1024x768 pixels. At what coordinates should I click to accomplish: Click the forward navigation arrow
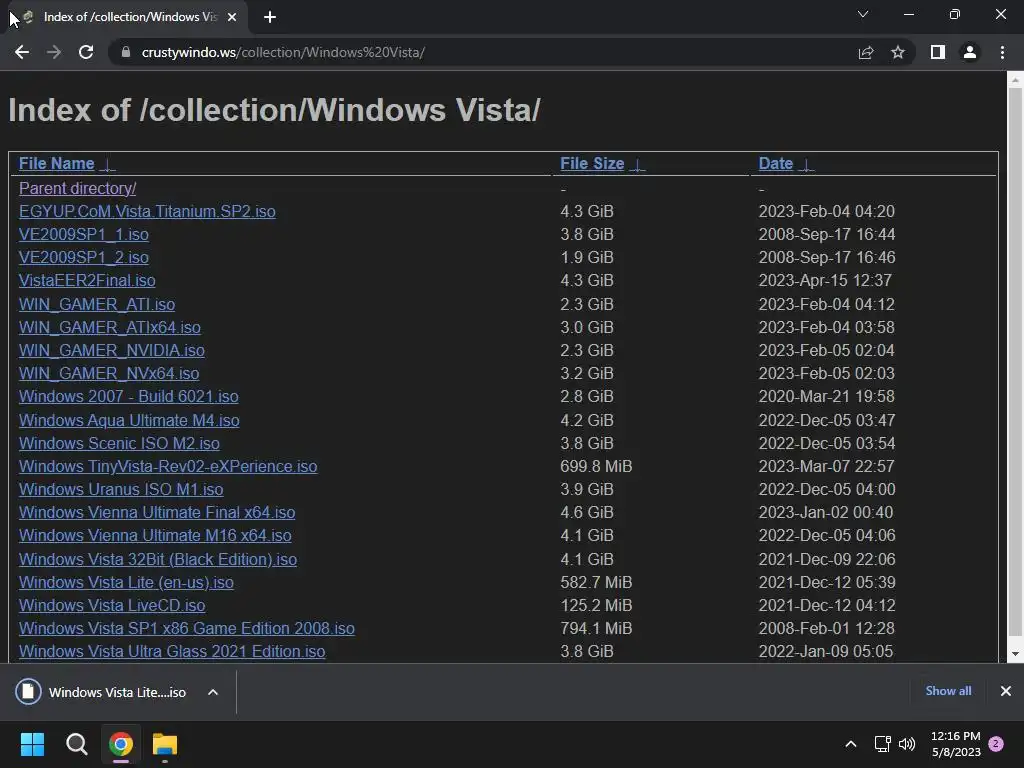point(54,52)
